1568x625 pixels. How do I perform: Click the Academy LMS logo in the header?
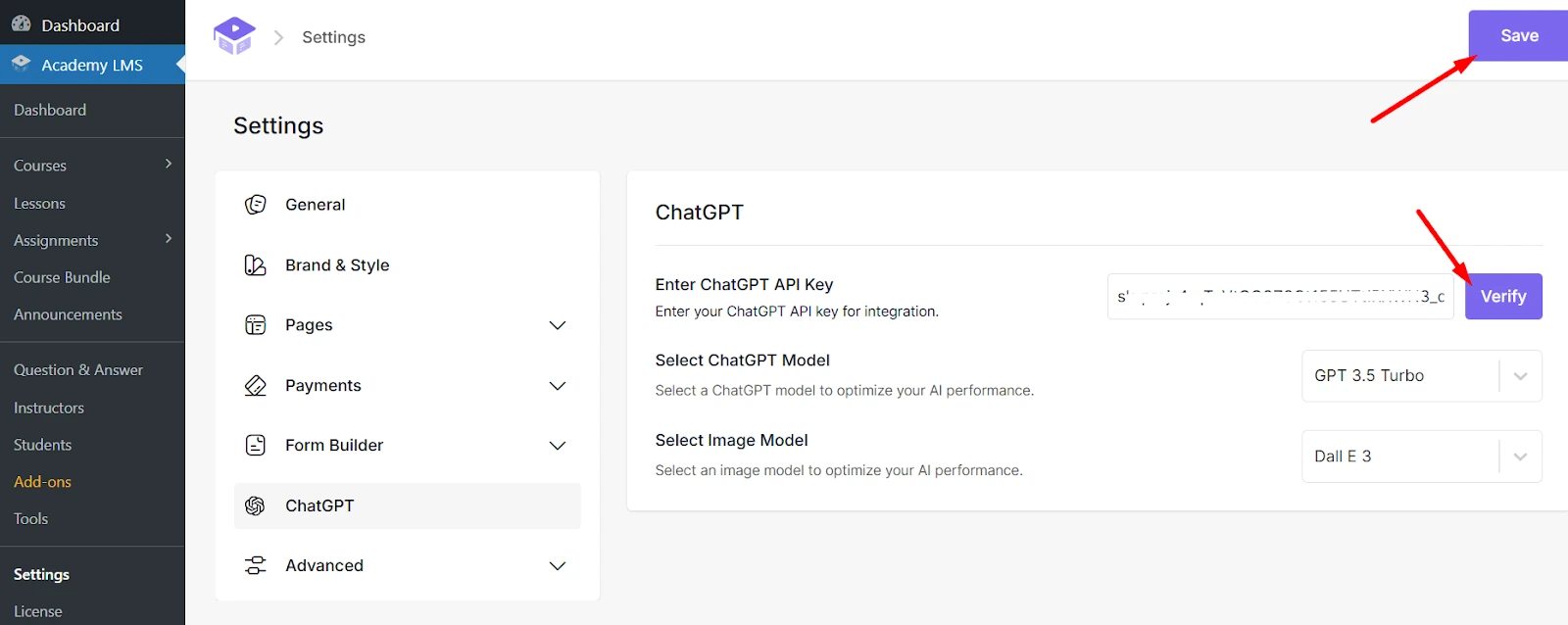click(x=234, y=36)
